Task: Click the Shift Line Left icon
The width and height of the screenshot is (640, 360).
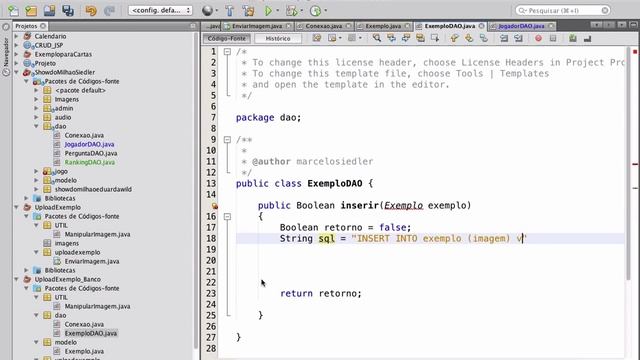Action: coord(504,38)
